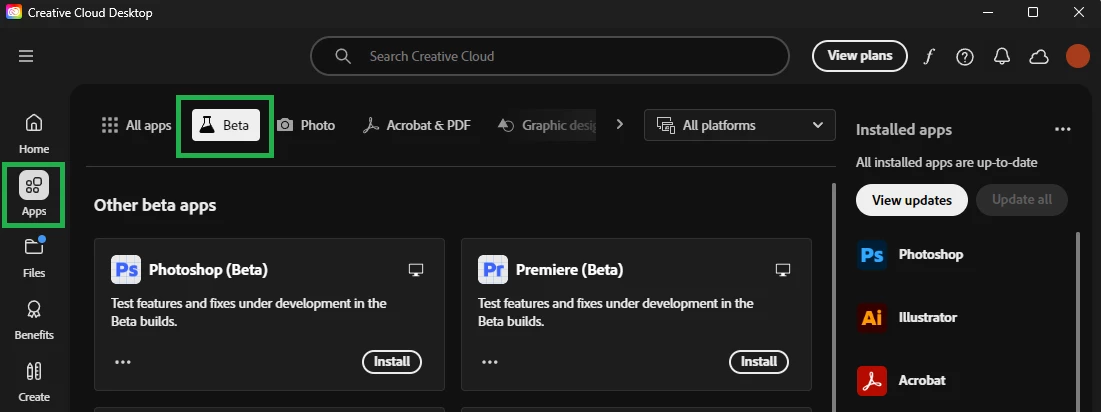Open the Apps sidebar section
Screen dimensions: 1101x412
point(34,194)
